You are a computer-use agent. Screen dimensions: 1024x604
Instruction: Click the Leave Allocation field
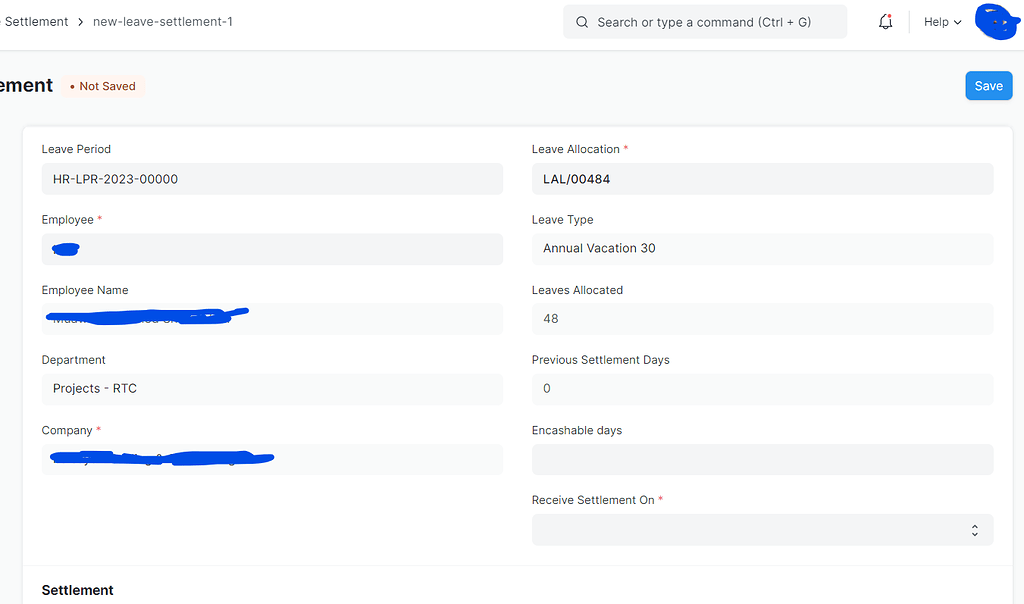tap(762, 179)
